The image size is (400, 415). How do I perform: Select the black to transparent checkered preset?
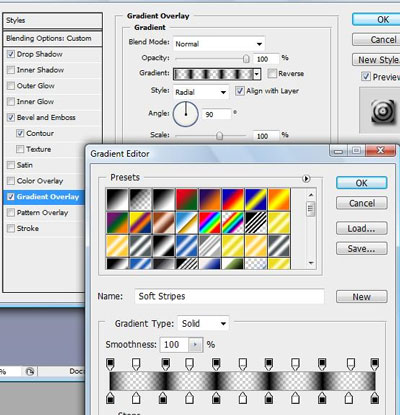click(x=141, y=199)
